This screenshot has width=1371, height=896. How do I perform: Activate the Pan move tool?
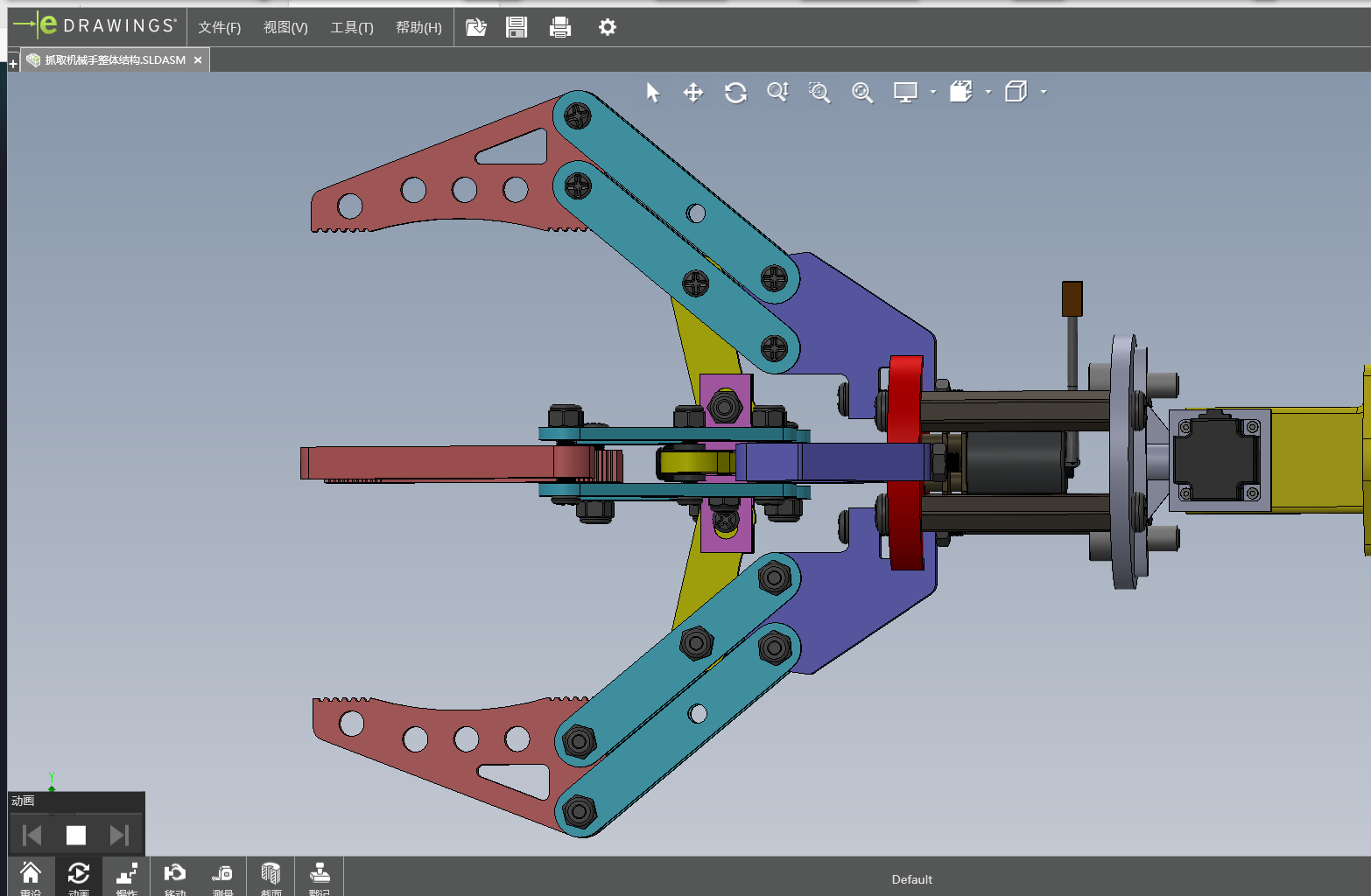point(693,92)
